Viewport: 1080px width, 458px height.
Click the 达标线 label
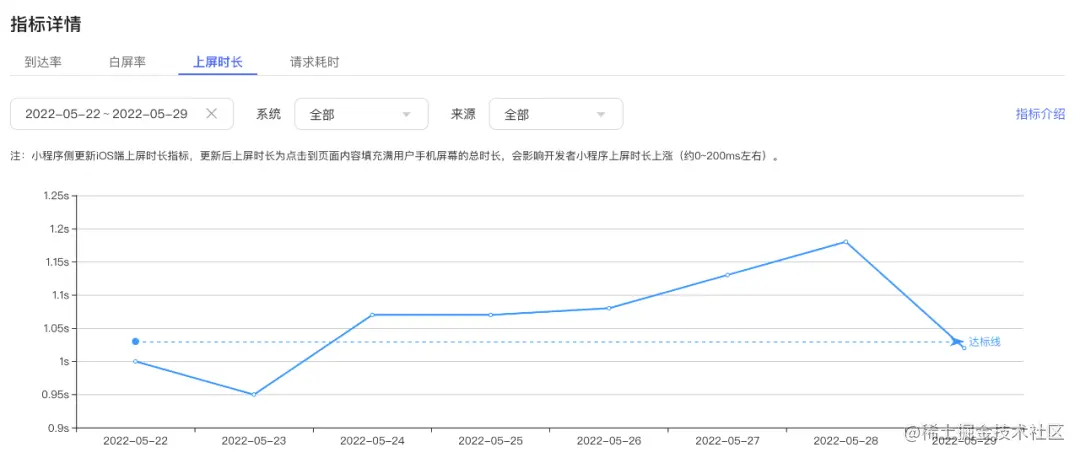(x=984, y=342)
